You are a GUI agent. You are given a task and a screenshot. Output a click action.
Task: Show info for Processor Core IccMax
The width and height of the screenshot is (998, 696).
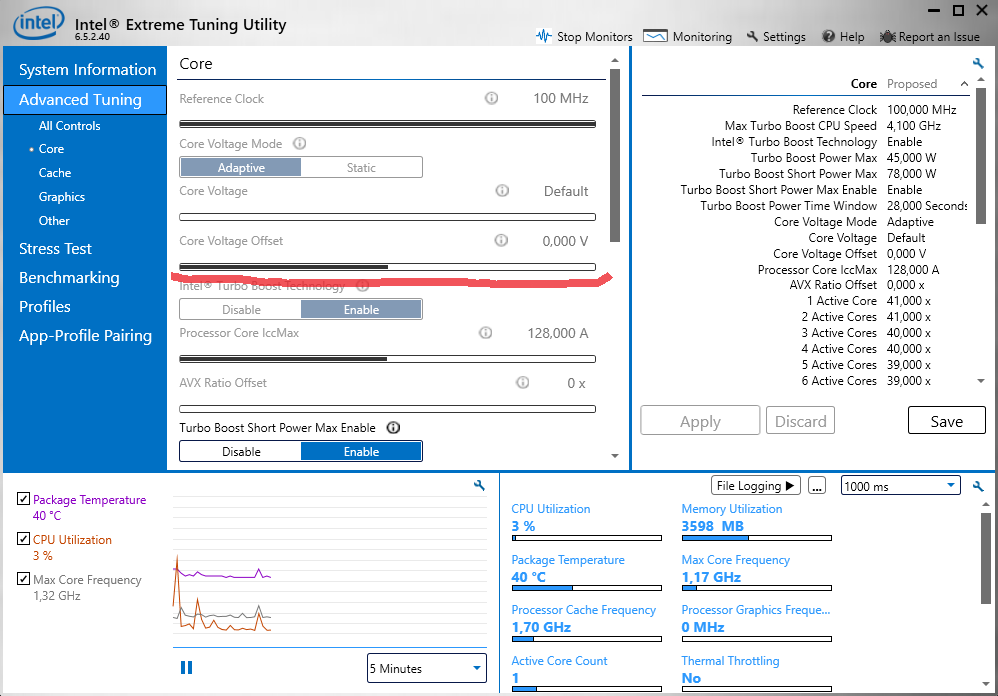[486, 332]
